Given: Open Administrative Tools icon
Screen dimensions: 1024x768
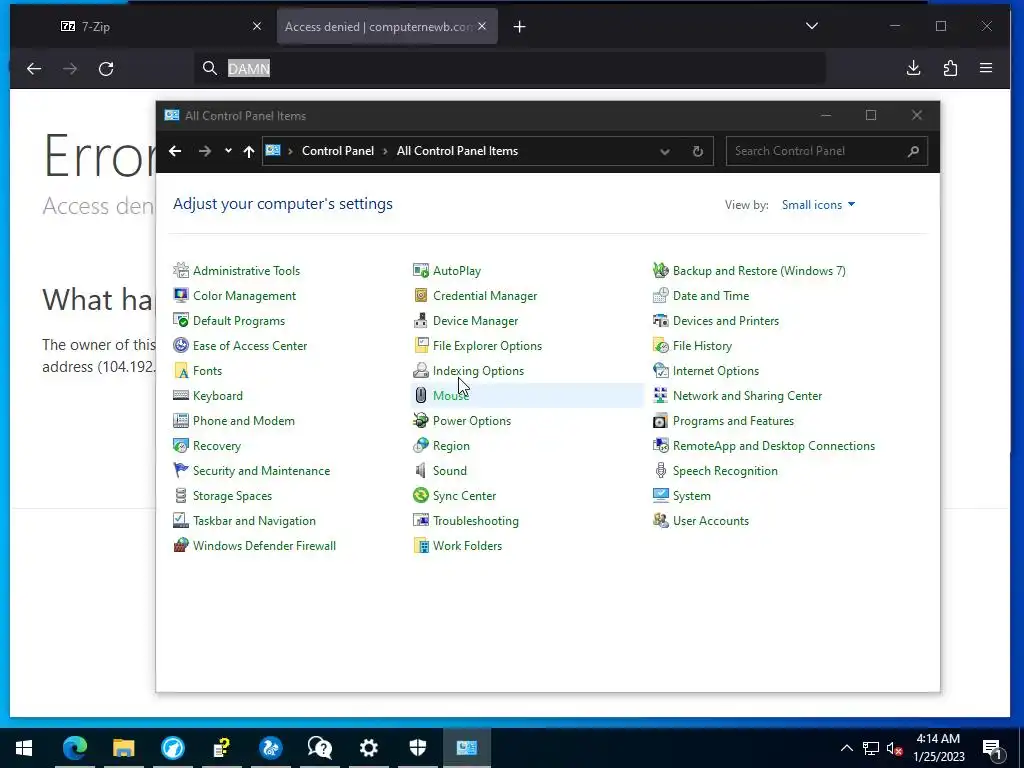Looking at the screenshot, I should click(x=181, y=270).
